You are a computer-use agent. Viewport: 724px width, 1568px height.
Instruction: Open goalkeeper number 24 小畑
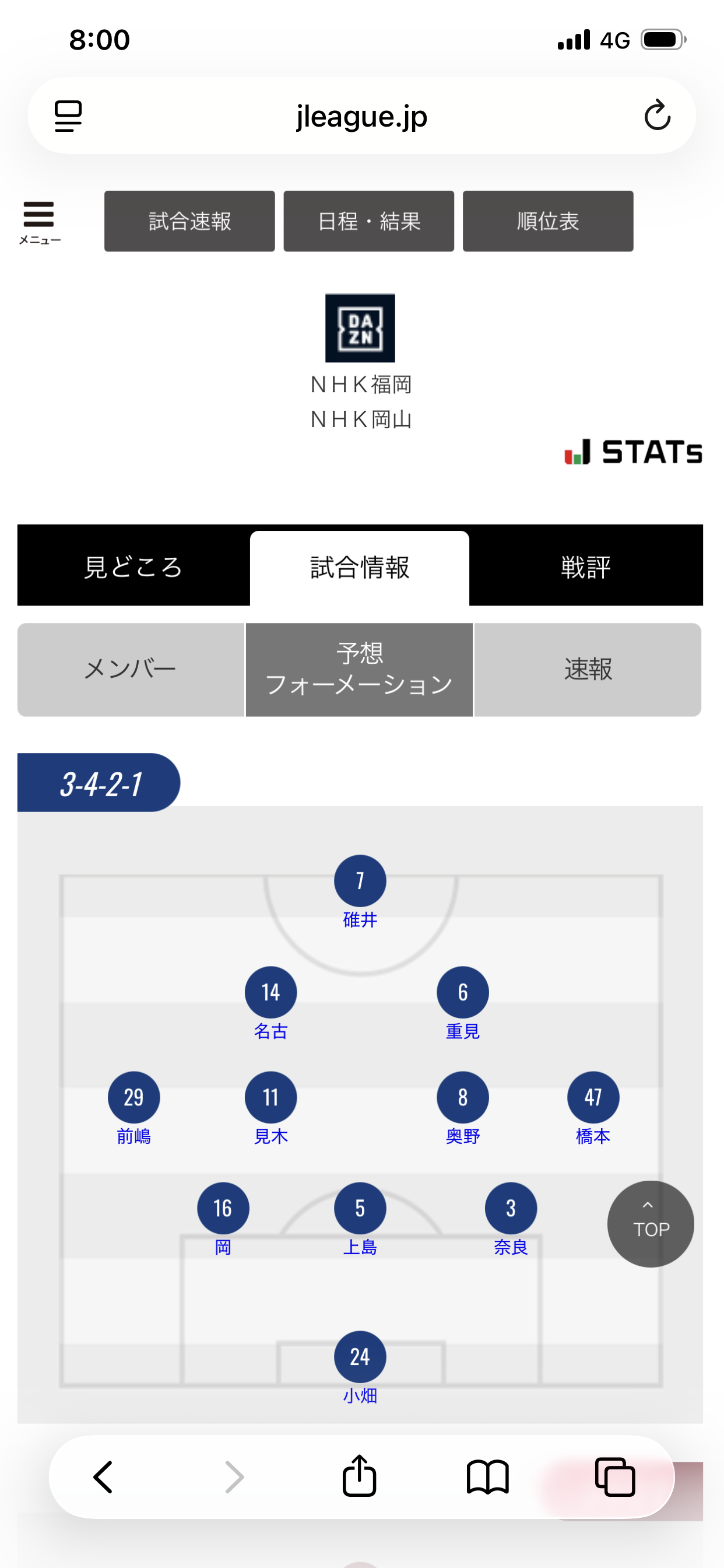click(360, 1357)
